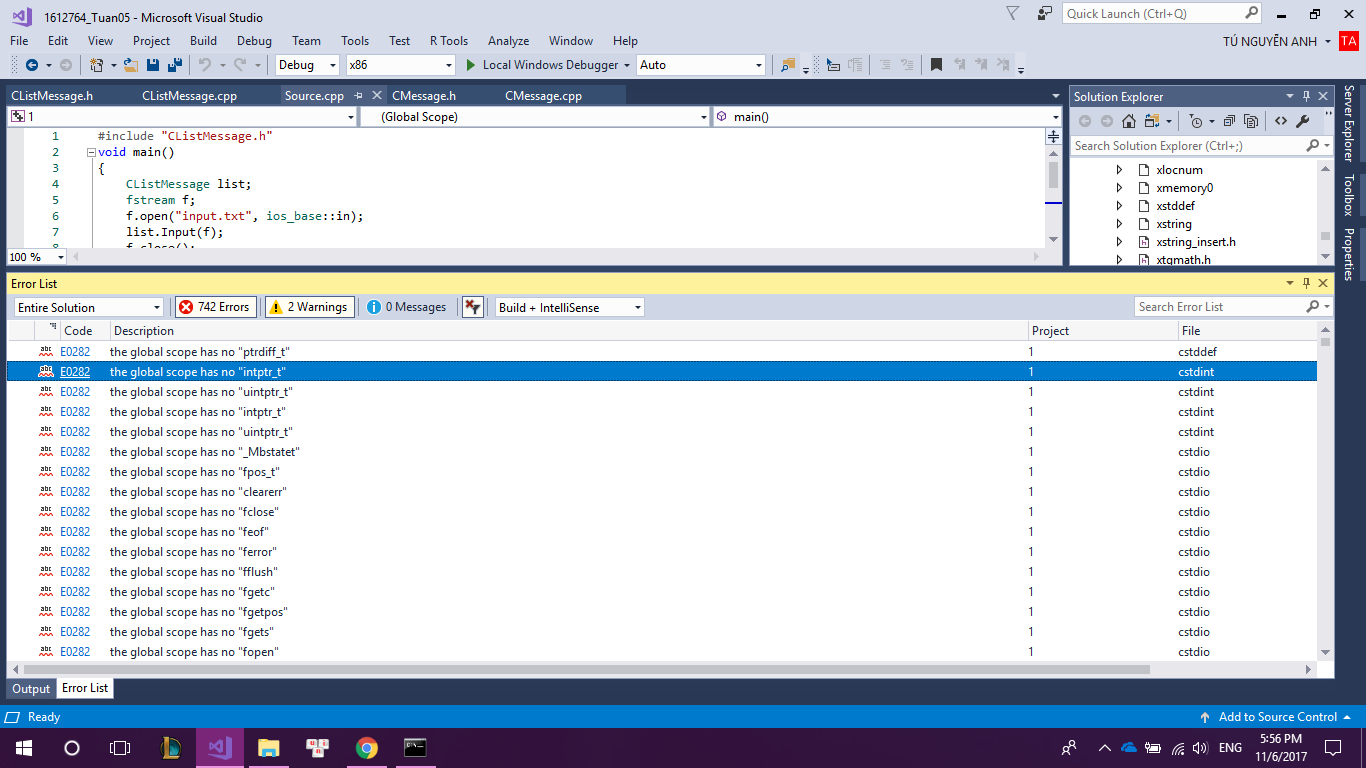Click the Undo toolbar arrow
Image resolution: width=1366 pixels, height=768 pixels.
coord(204,65)
